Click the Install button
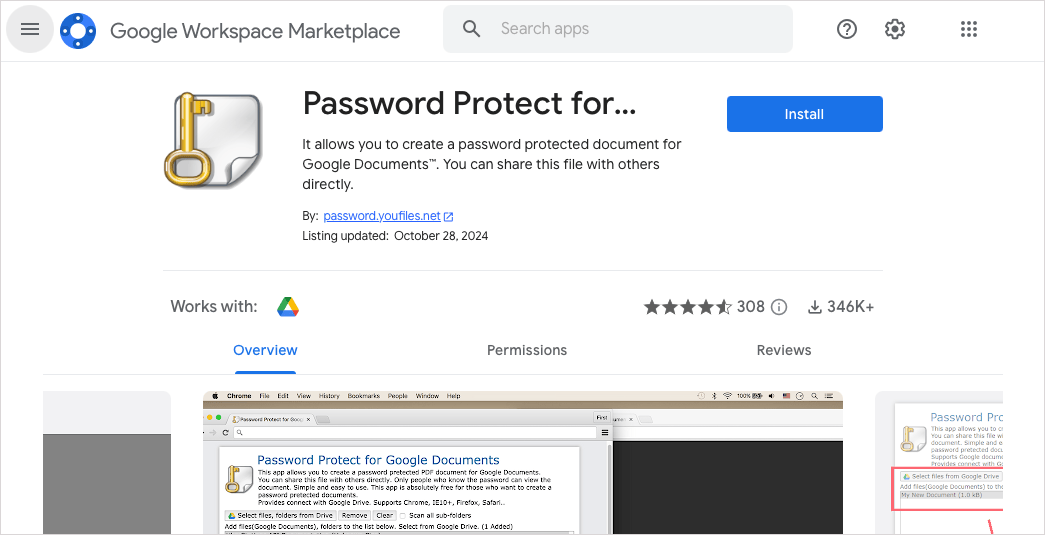Viewport: 1045px width, 535px height. coord(804,114)
